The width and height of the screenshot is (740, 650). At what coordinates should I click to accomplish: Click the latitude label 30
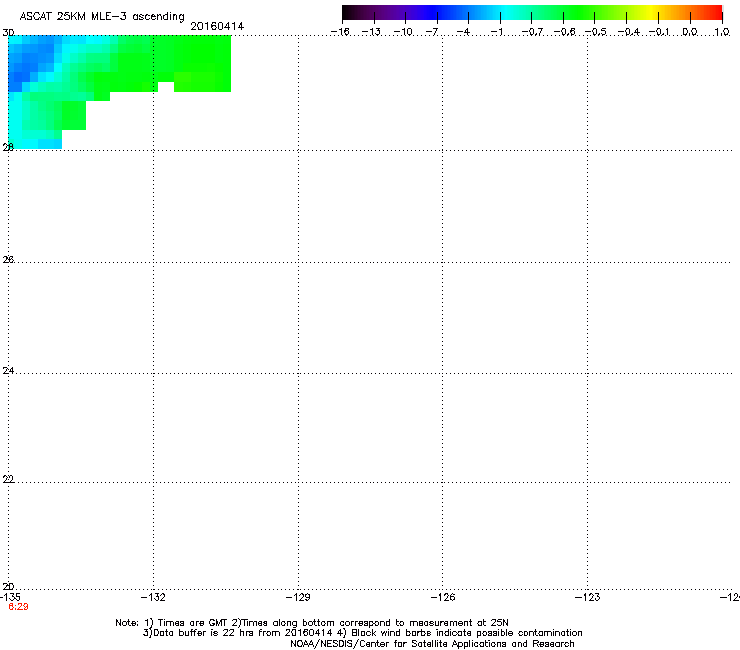pos(8,33)
